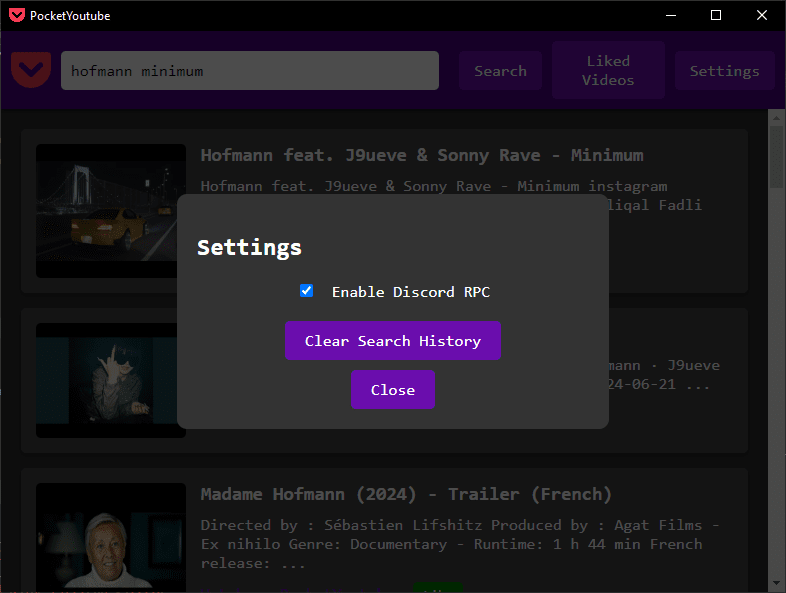
Task: Click the title 'Hofmann feat. J9ueve & Sonny Rave - Minimum'
Action: [x=422, y=155]
